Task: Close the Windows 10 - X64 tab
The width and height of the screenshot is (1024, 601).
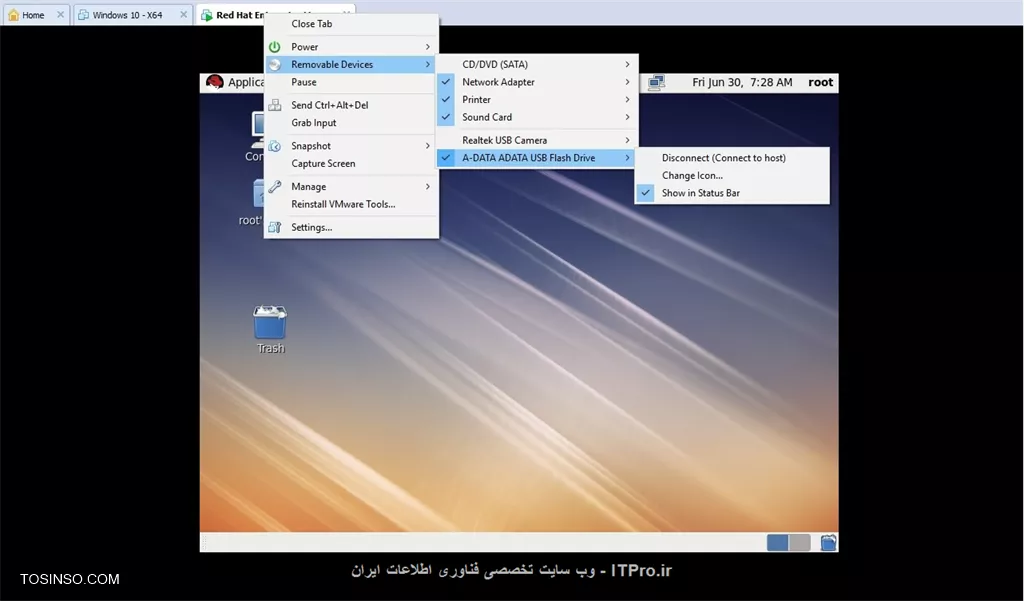Action: (x=184, y=15)
